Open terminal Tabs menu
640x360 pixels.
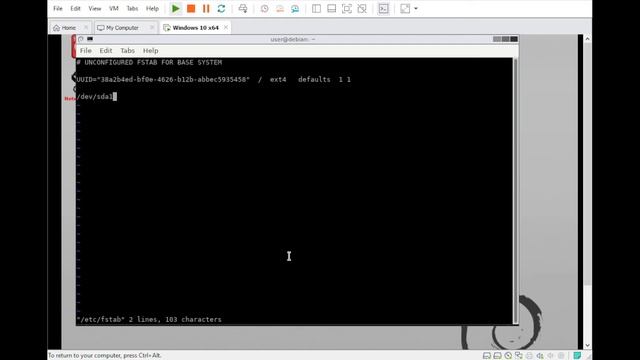[127, 51]
